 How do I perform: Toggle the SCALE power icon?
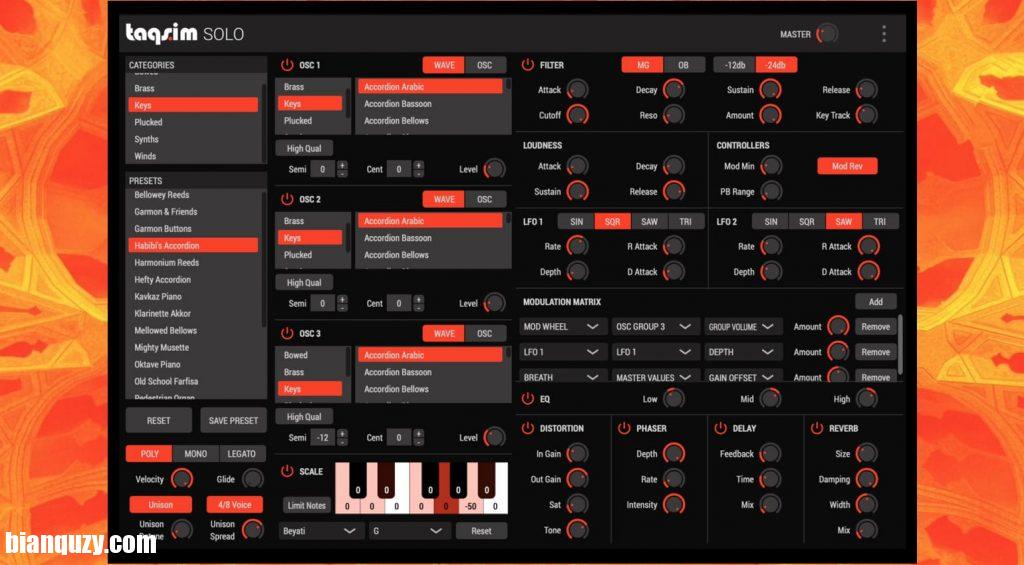287,471
